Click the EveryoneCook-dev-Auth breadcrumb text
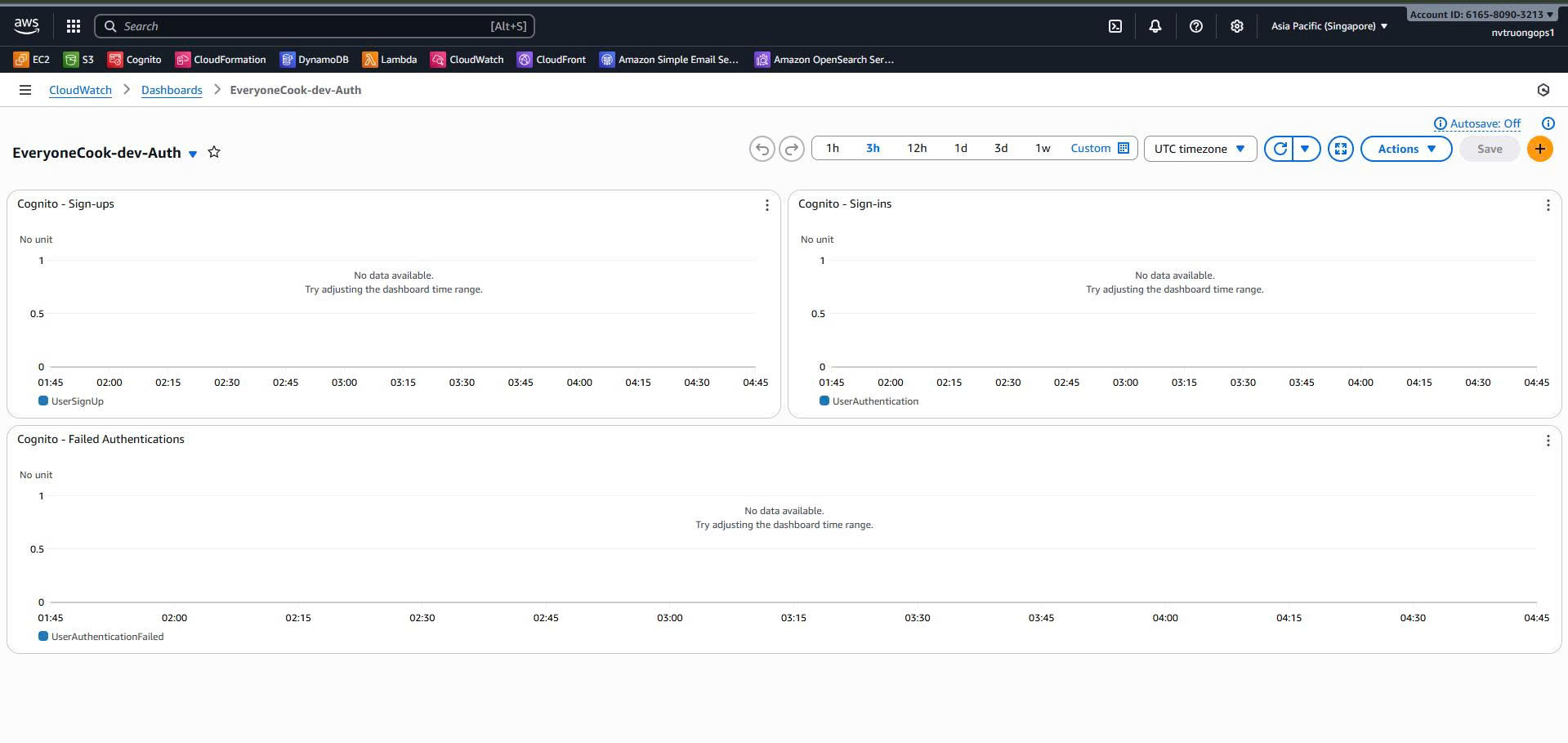1568x743 pixels. [296, 90]
